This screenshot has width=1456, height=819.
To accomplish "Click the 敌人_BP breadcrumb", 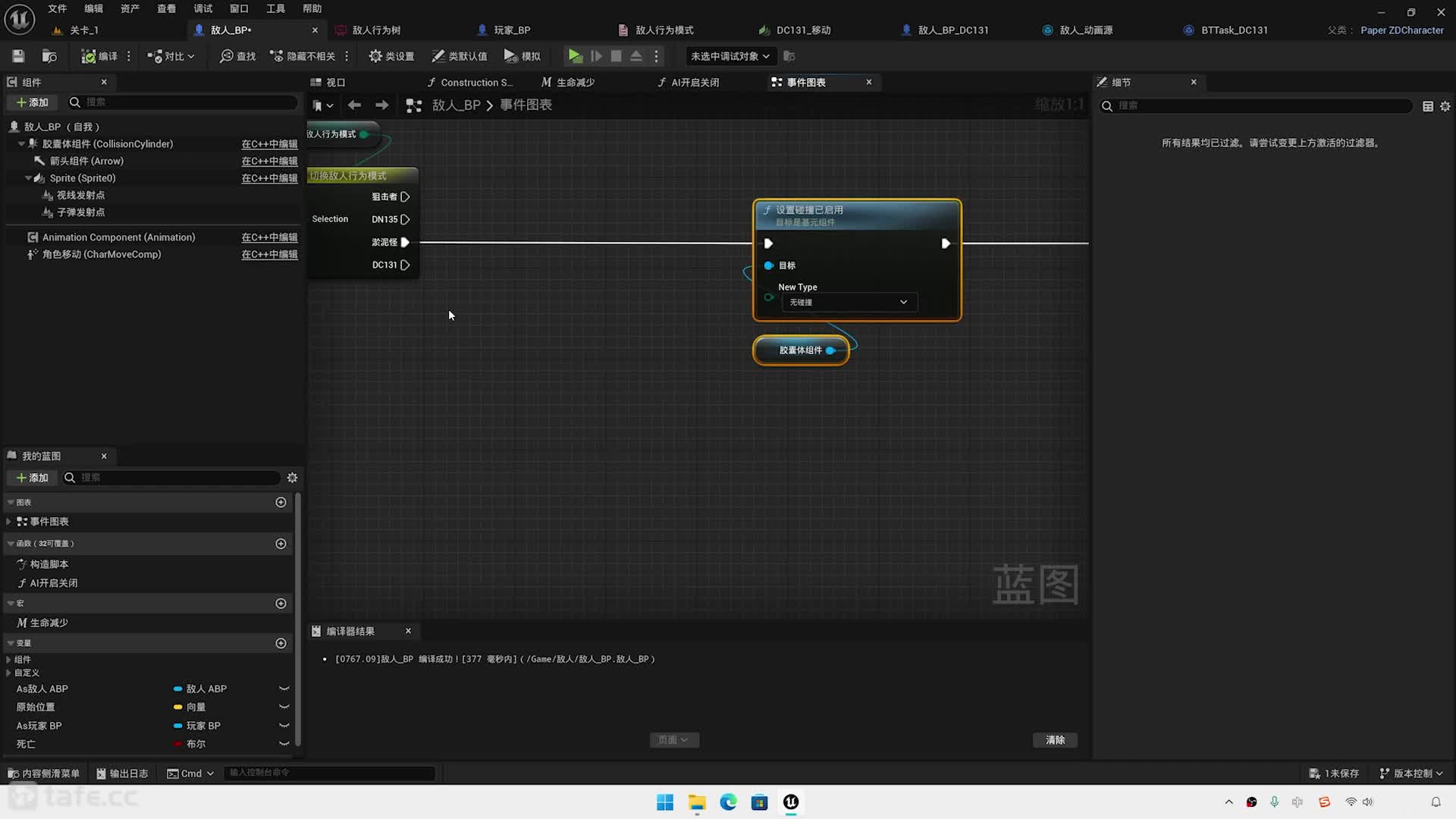I will point(456,105).
